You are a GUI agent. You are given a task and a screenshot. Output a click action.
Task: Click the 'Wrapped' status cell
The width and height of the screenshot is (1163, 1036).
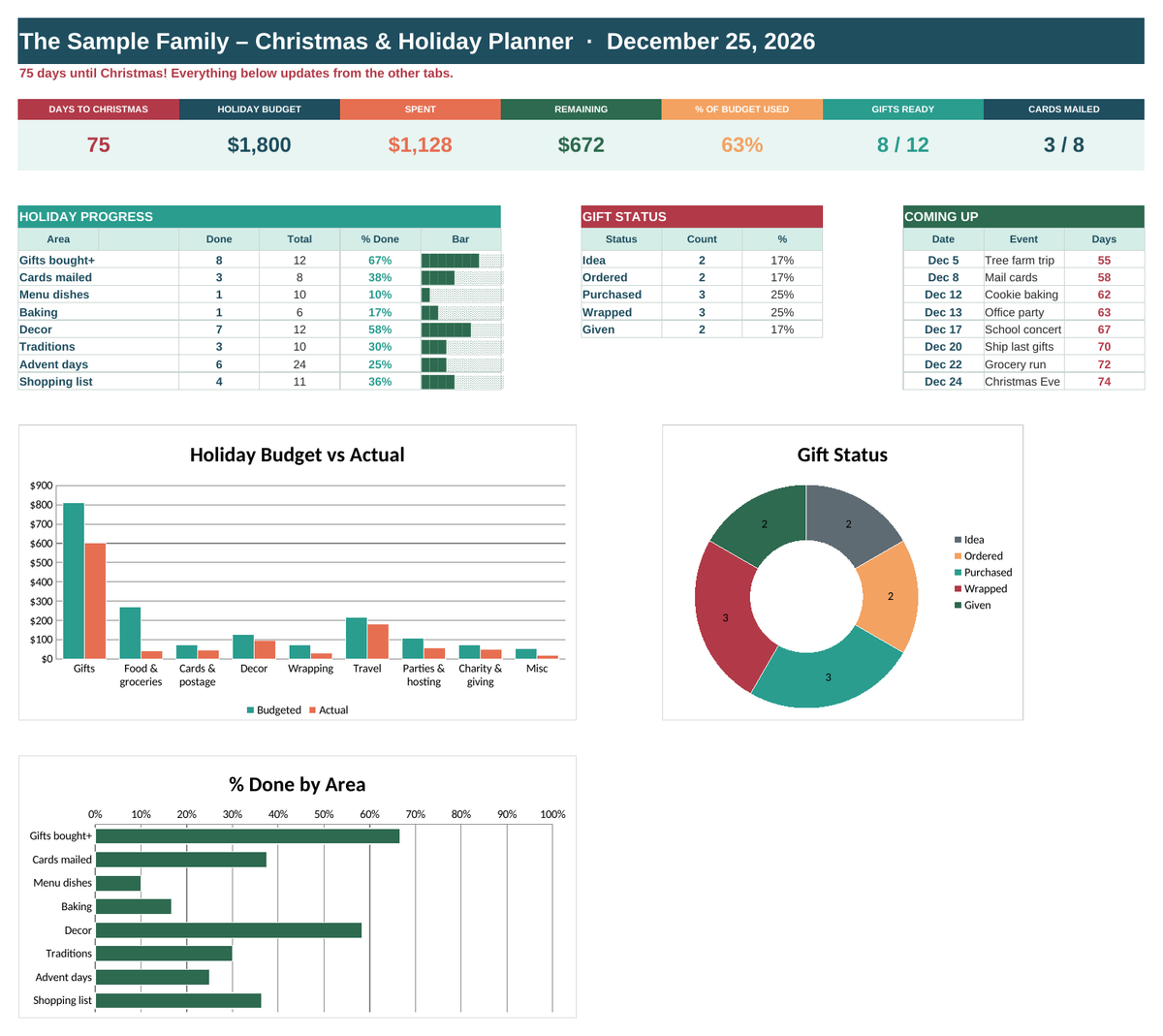621,312
